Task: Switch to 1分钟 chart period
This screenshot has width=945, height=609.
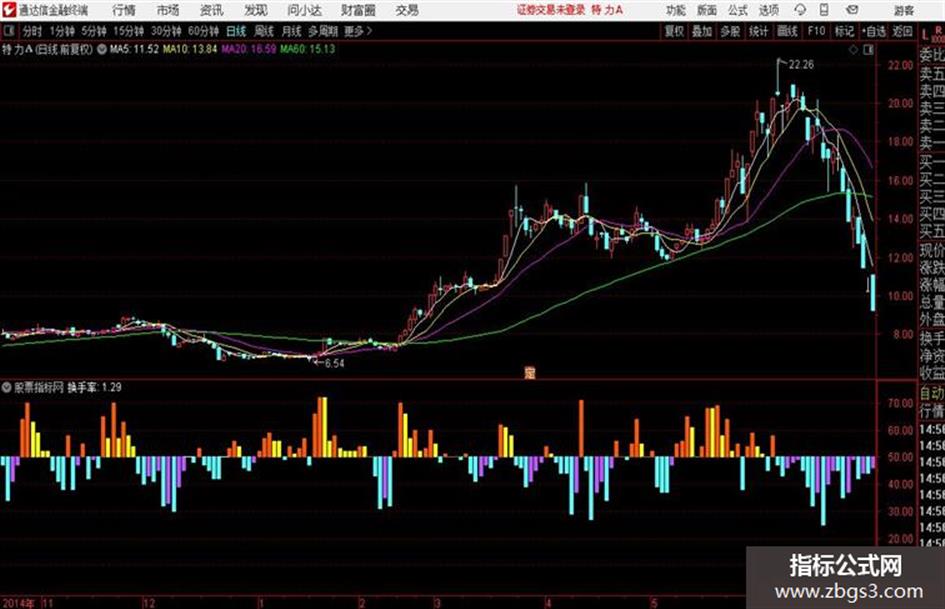Action: click(x=62, y=31)
